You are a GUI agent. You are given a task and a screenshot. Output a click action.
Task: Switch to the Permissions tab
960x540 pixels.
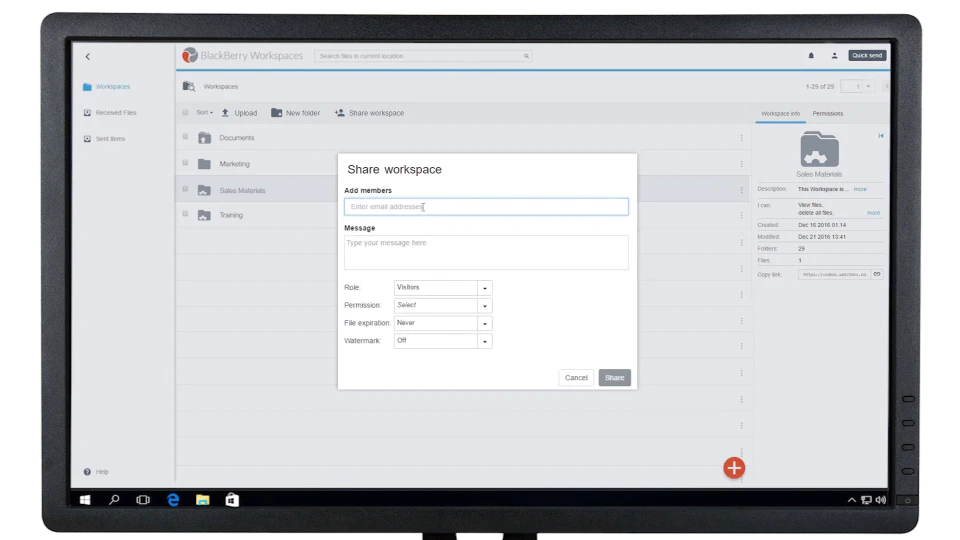828,114
